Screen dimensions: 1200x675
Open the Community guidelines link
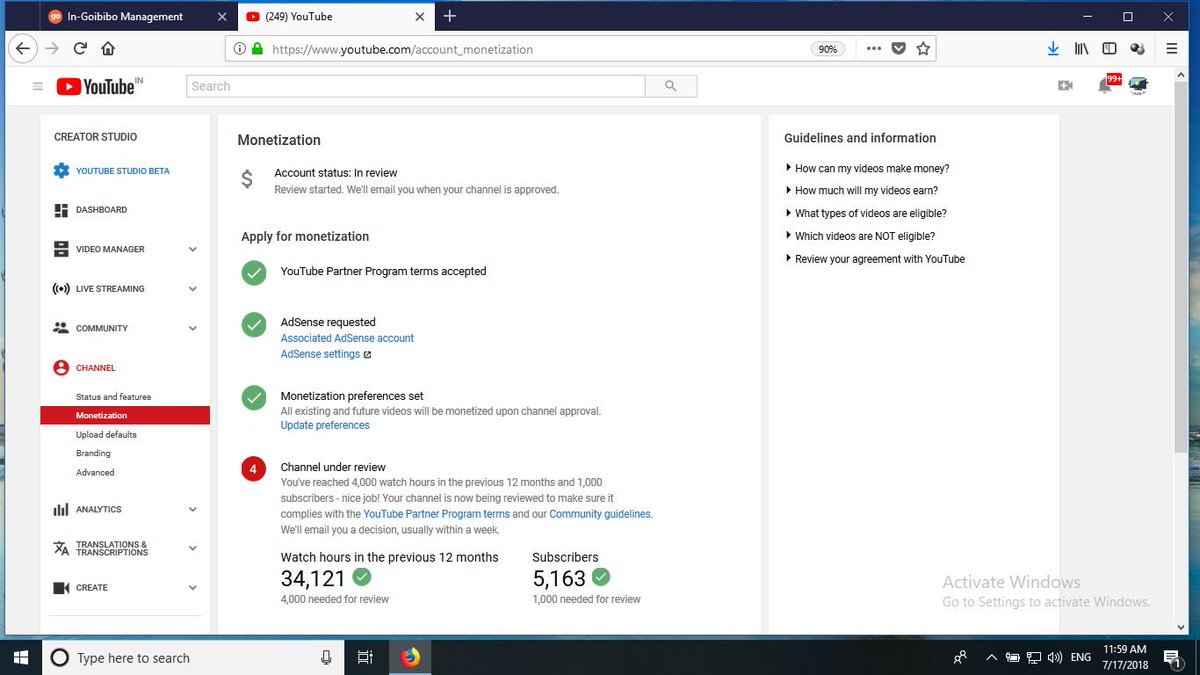600,514
